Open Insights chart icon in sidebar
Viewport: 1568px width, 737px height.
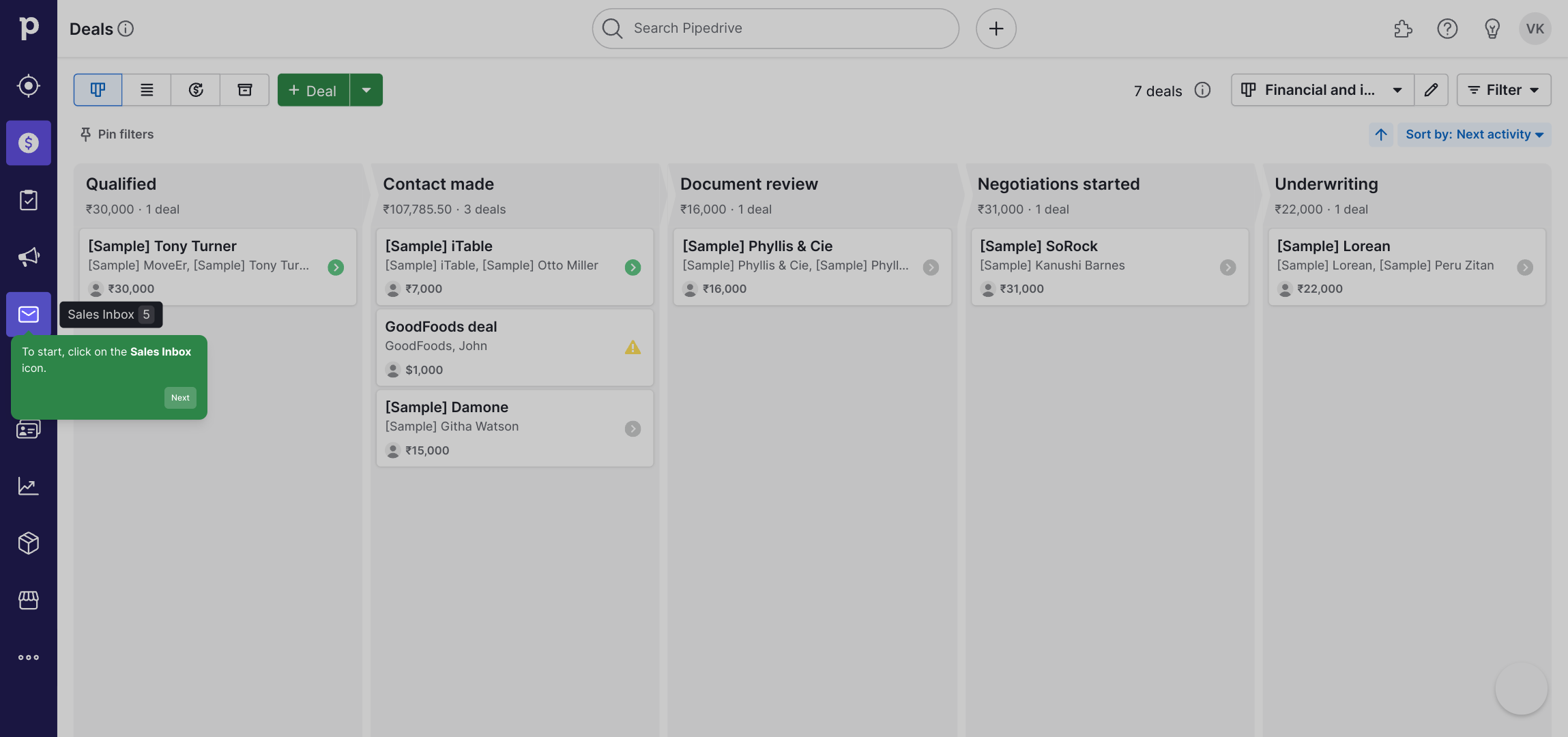29,486
